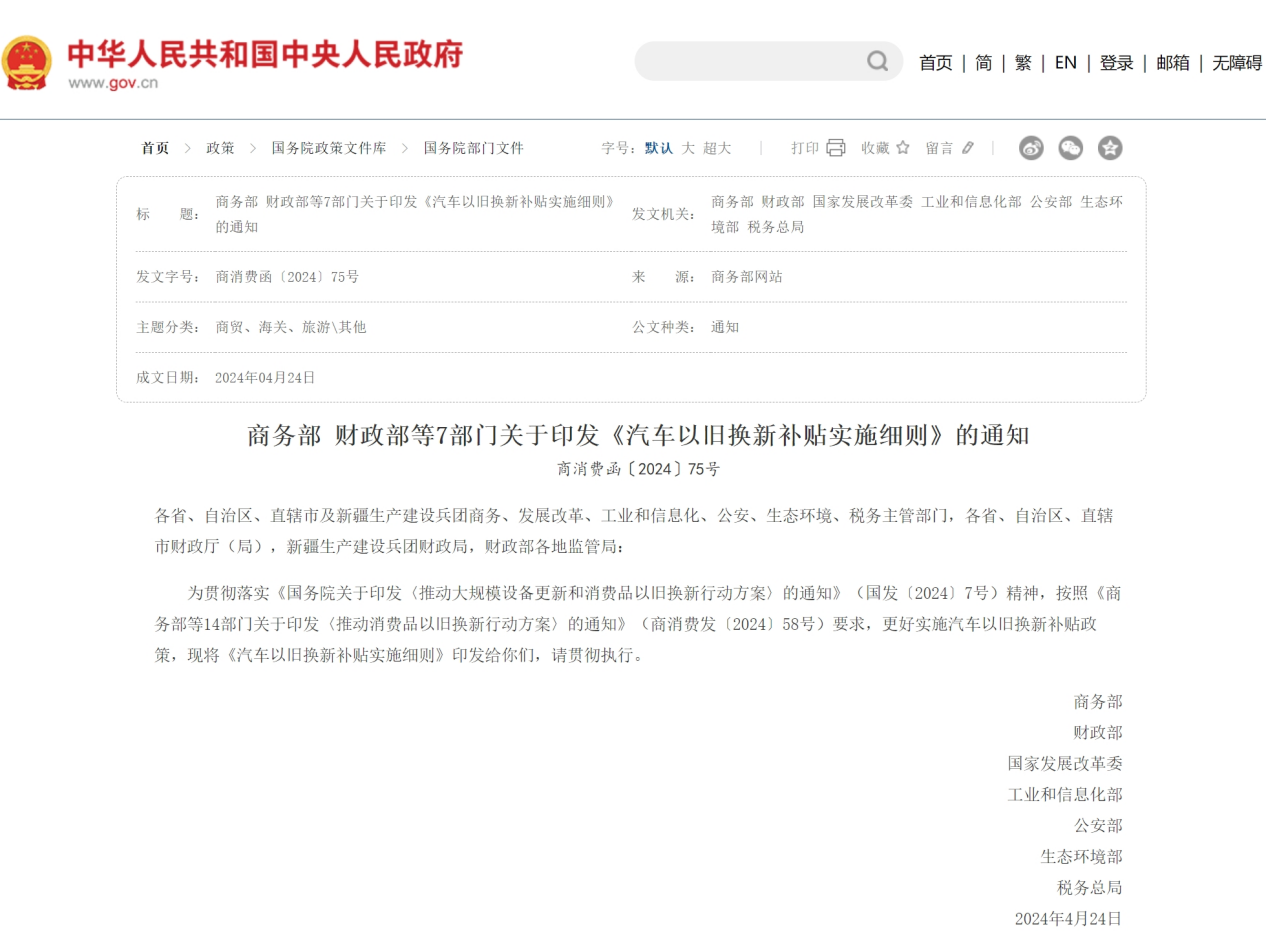Click 首页 in the top navigation
The width and height of the screenshot is (1266, 949).
tap(936, 63)
